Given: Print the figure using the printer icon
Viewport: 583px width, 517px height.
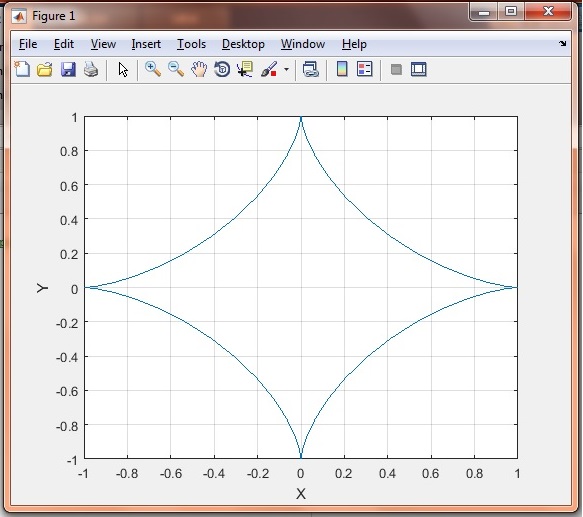Looking at the screenshot, I should click(x=91, y=70).
